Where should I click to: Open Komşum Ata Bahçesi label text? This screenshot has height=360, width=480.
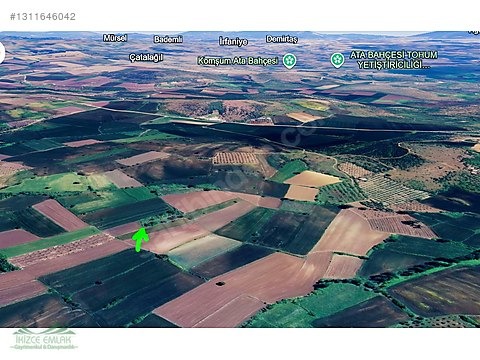pyautogui.click(x=238, y=61)
